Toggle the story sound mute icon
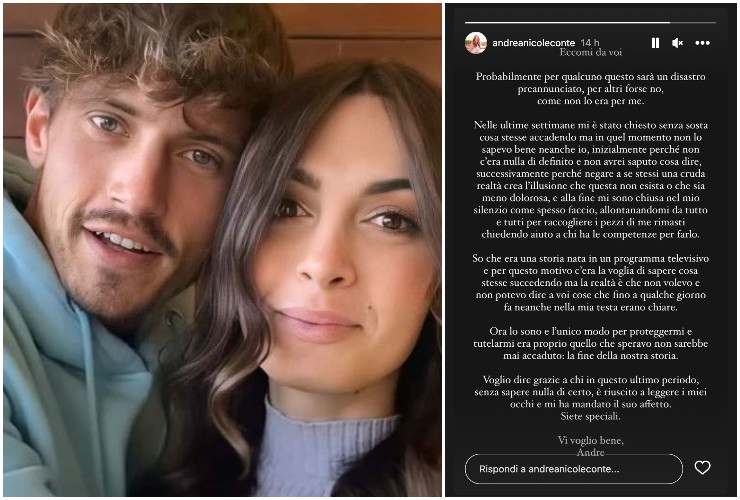This screenshot has height=500, width=740. [x=678, y=43]
